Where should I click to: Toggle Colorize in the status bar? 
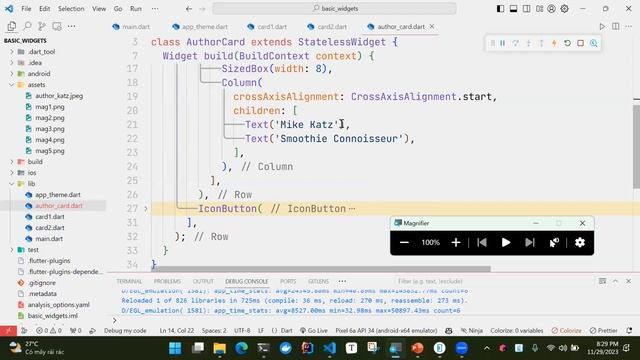pos(567,331)
